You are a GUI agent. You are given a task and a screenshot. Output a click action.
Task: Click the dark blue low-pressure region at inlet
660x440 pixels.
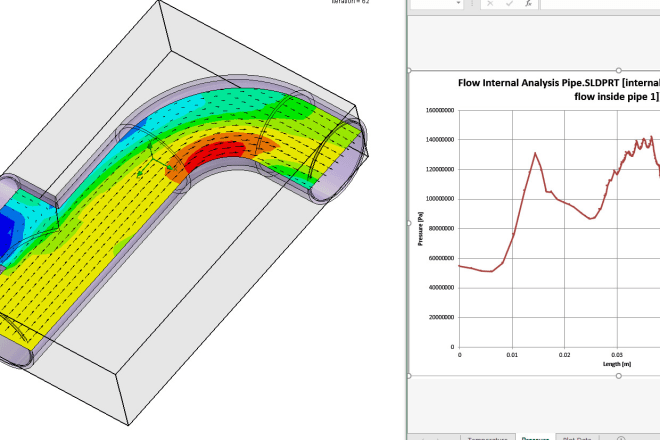[x=6, y=233]
